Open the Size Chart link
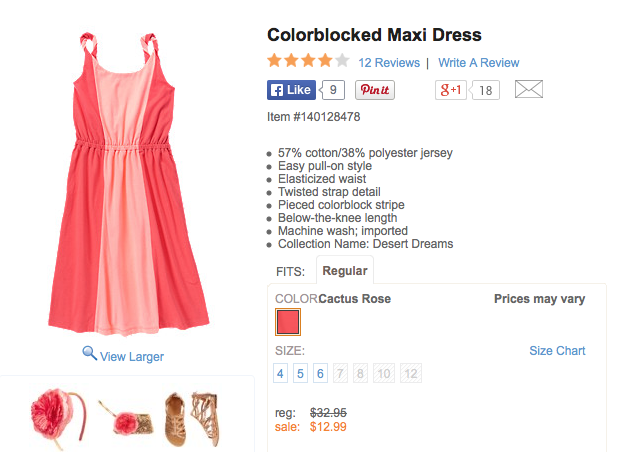The width and height of the screenshot is (622, 452). click(x=557, y=351)
